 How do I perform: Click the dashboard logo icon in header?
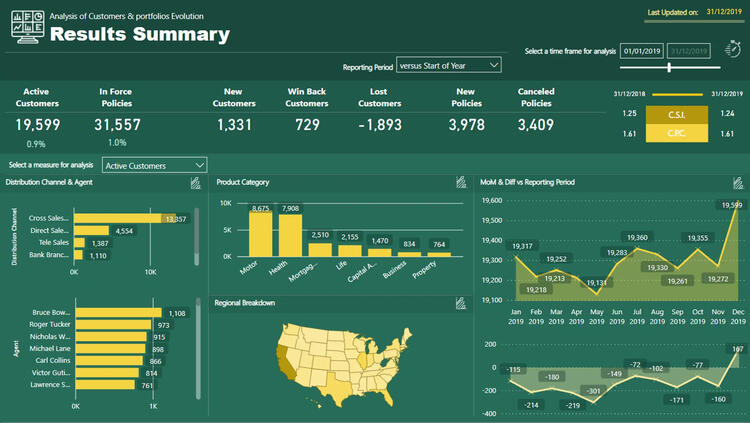pos(26,27)
